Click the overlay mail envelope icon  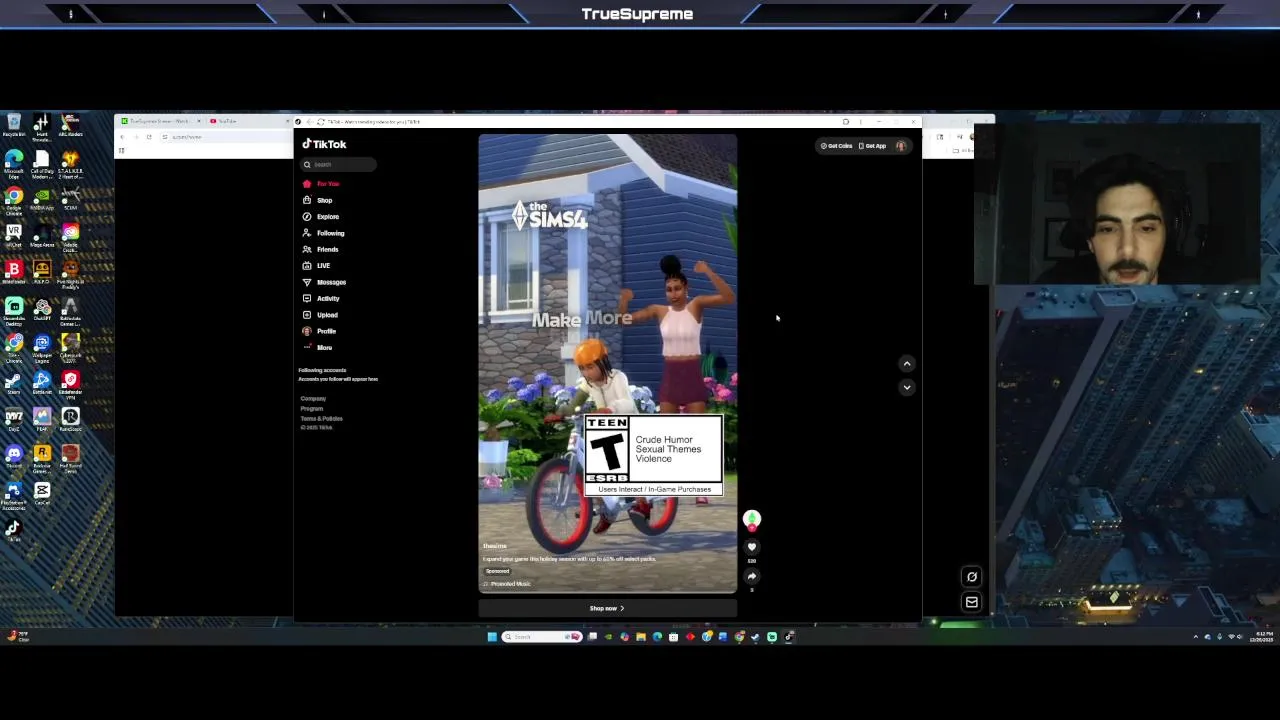pyautogui.click(x=971, y=602)
